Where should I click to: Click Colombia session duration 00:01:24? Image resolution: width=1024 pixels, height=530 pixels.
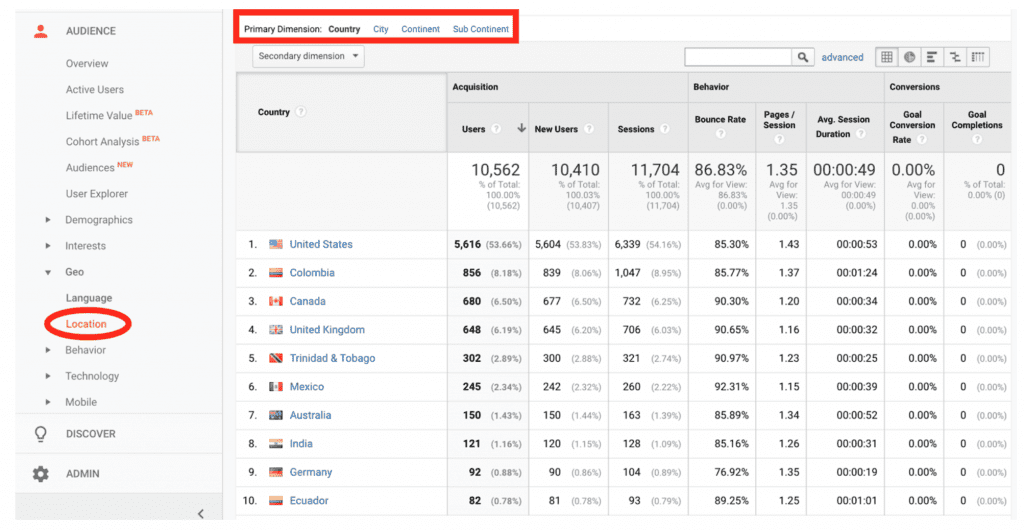857,273
